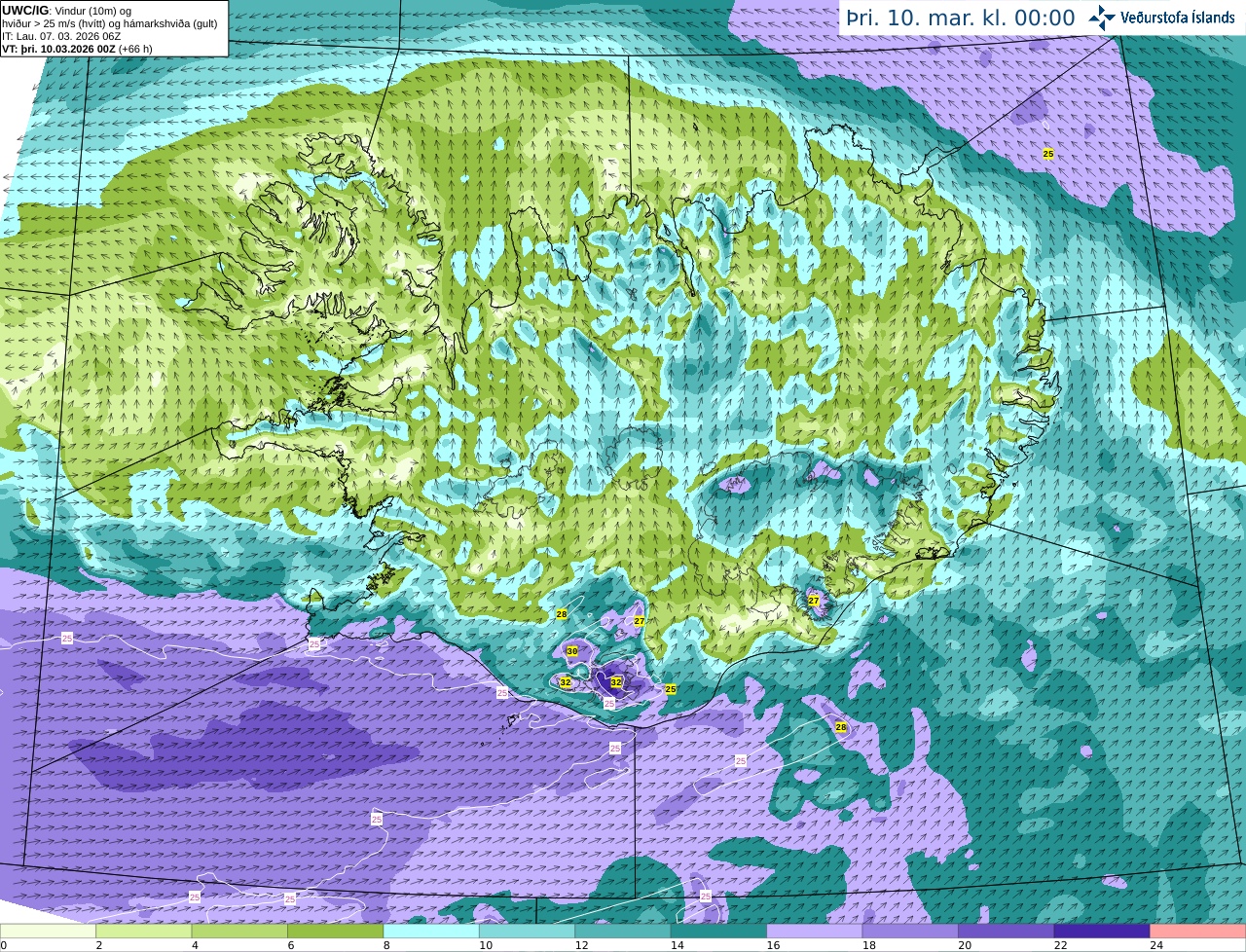
Task: Pick the 22–24 m/s dark indigo scale swatch
Action: [x=1102, y=931]
